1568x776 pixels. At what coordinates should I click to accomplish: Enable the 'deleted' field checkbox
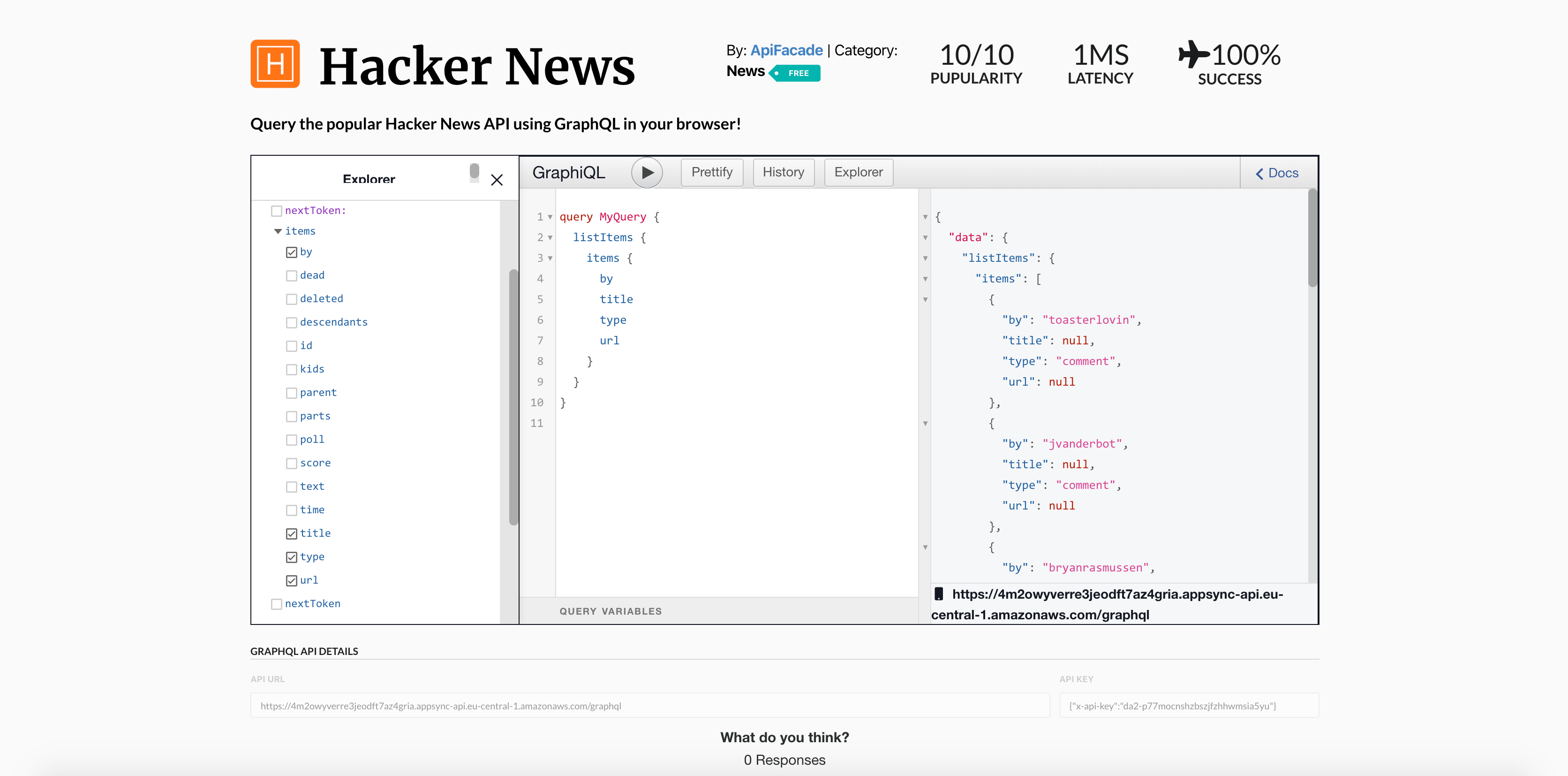(292, 299)
